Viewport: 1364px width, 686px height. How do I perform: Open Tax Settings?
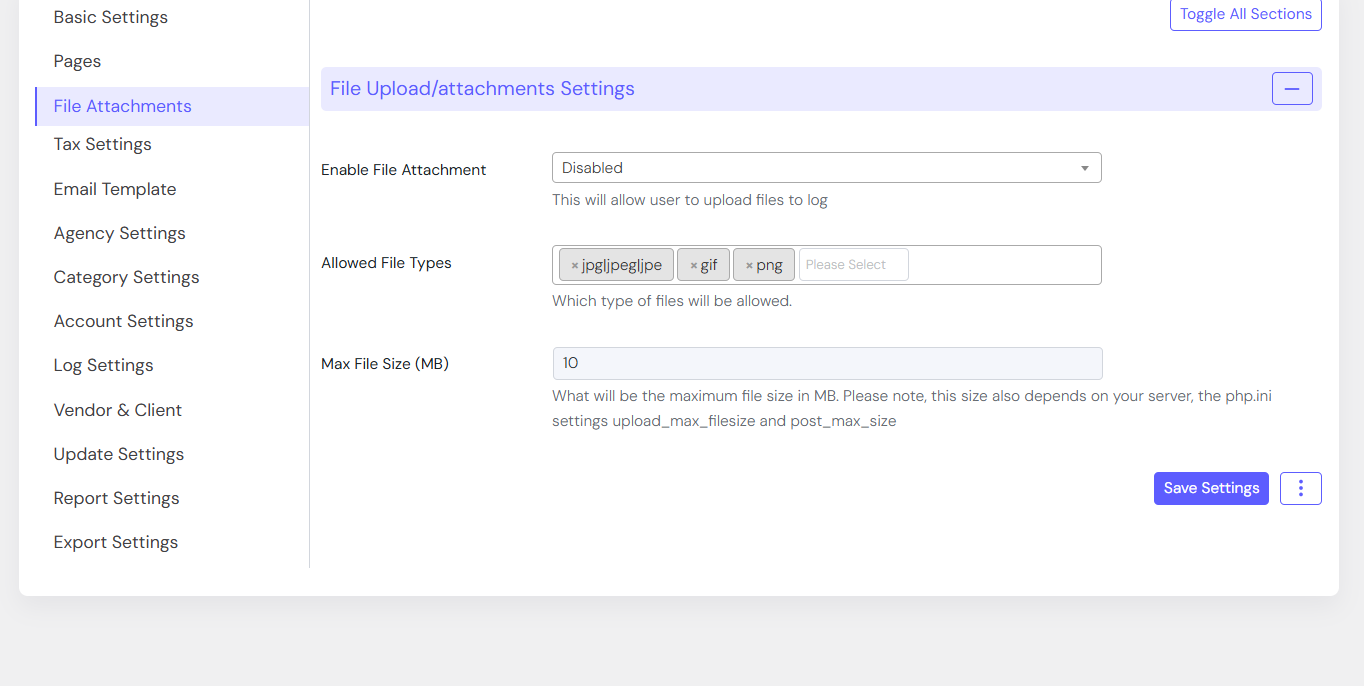102,144
